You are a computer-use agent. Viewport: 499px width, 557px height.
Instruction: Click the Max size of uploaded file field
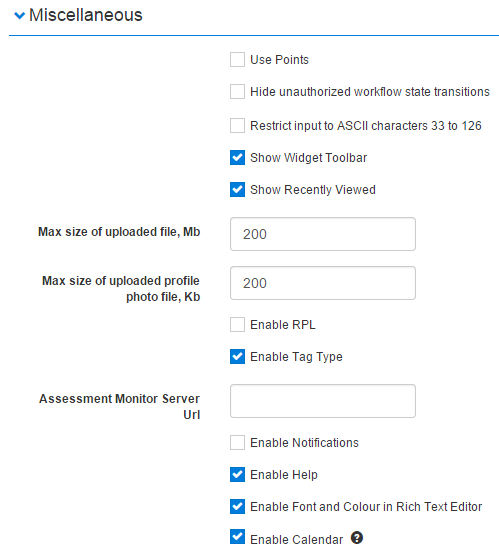pyautogui.click(x=323, y=234)
